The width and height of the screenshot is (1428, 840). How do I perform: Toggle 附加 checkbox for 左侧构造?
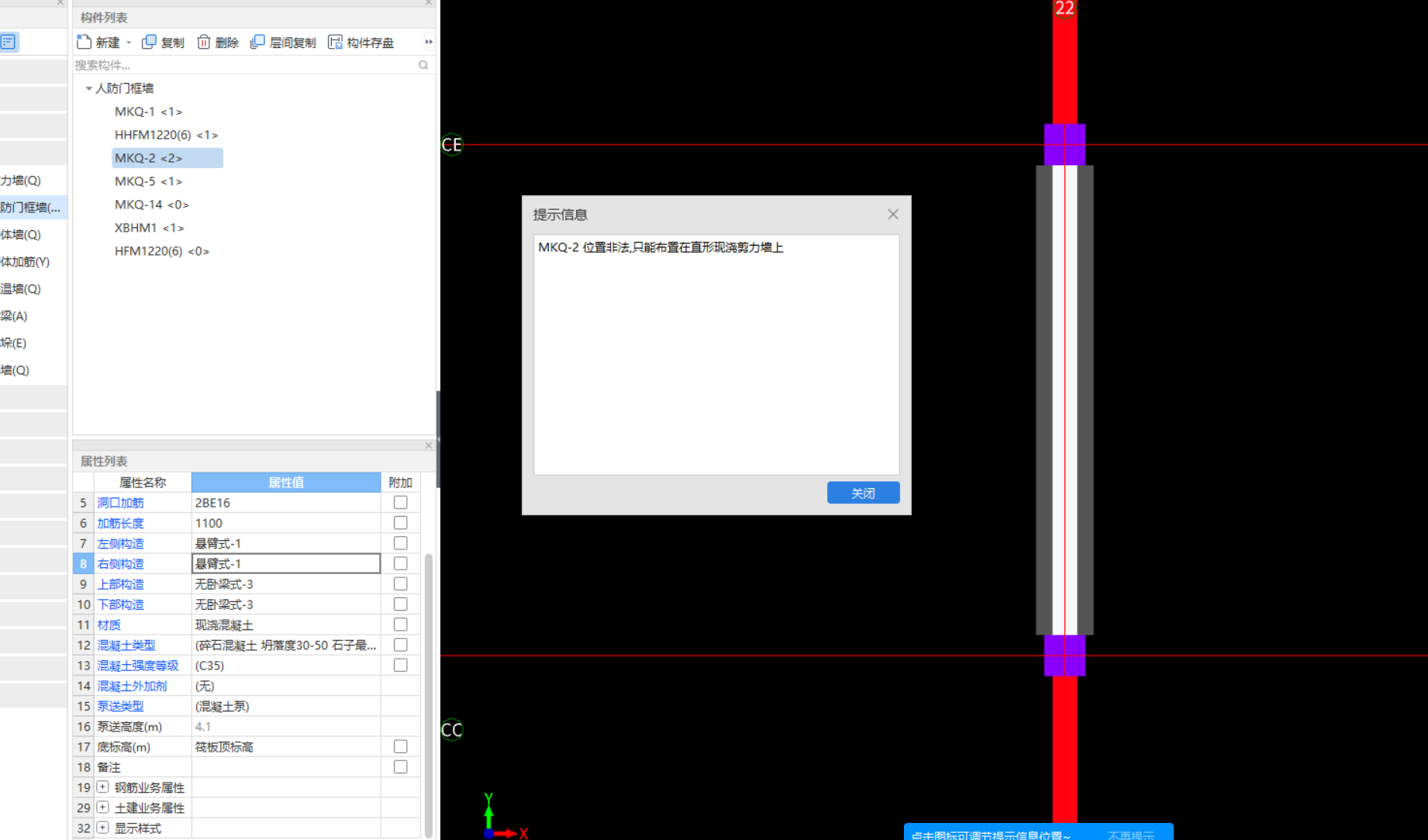coord(401,543)
